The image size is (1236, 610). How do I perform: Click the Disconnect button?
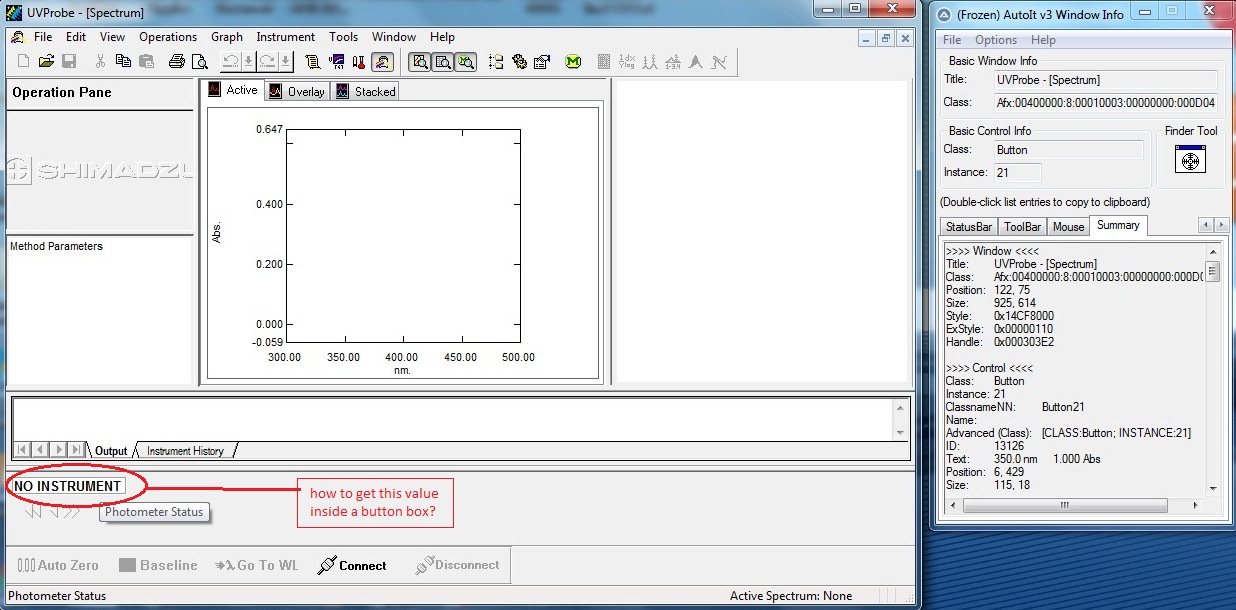(x=457, y=565)
